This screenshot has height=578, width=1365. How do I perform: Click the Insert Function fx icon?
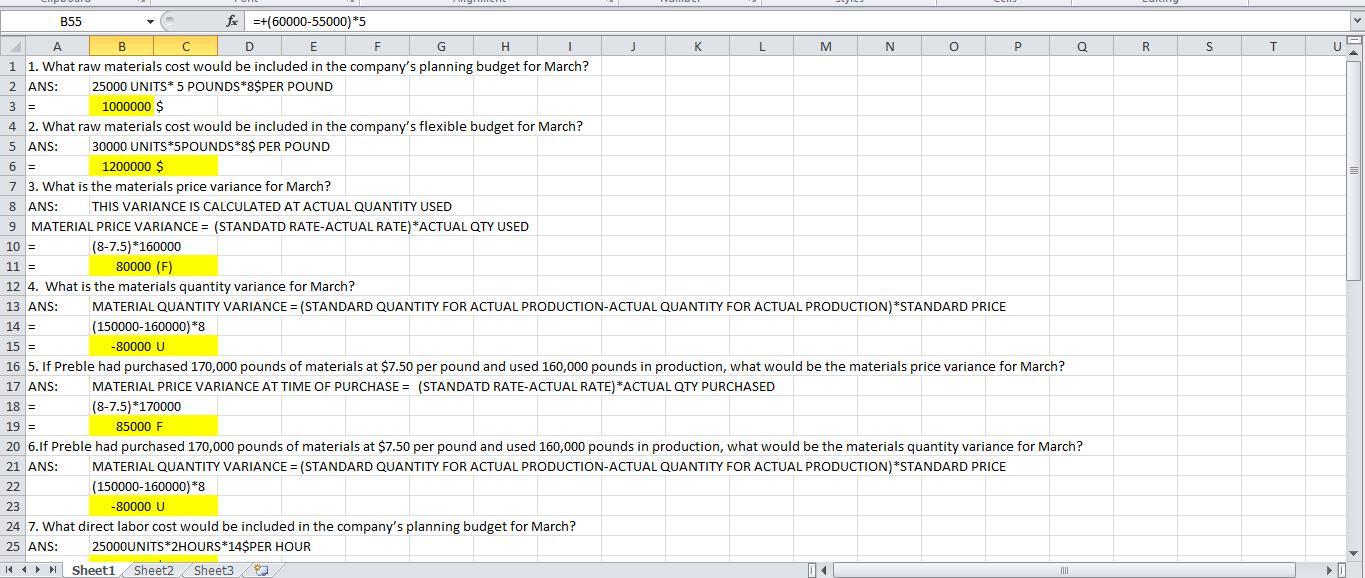point(232,21)
